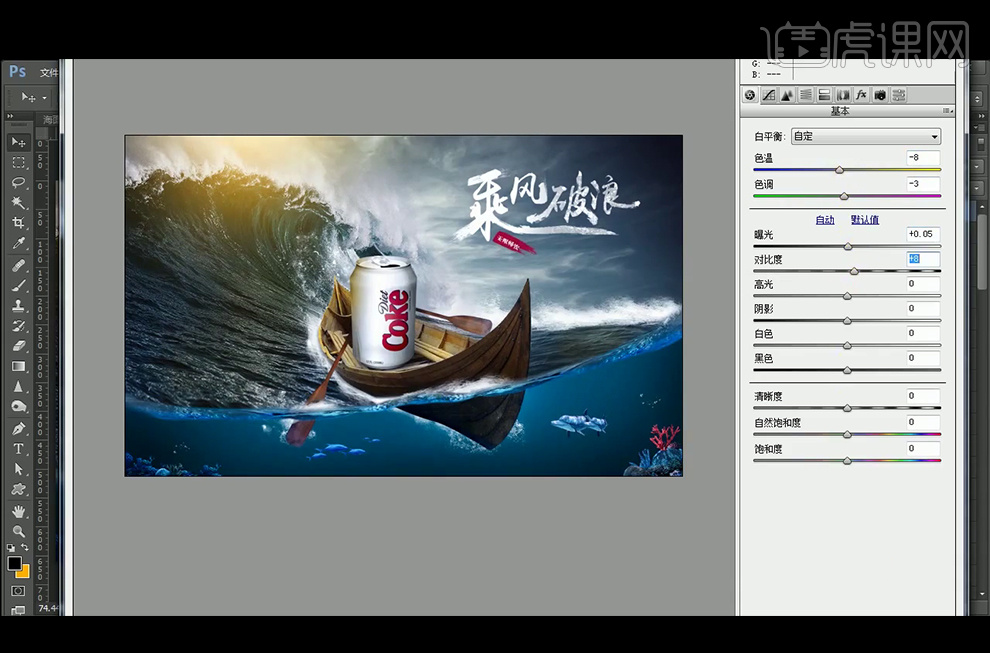
Task: Click the 自然饱和度 vibrance value field
Action: pos(923,422)
